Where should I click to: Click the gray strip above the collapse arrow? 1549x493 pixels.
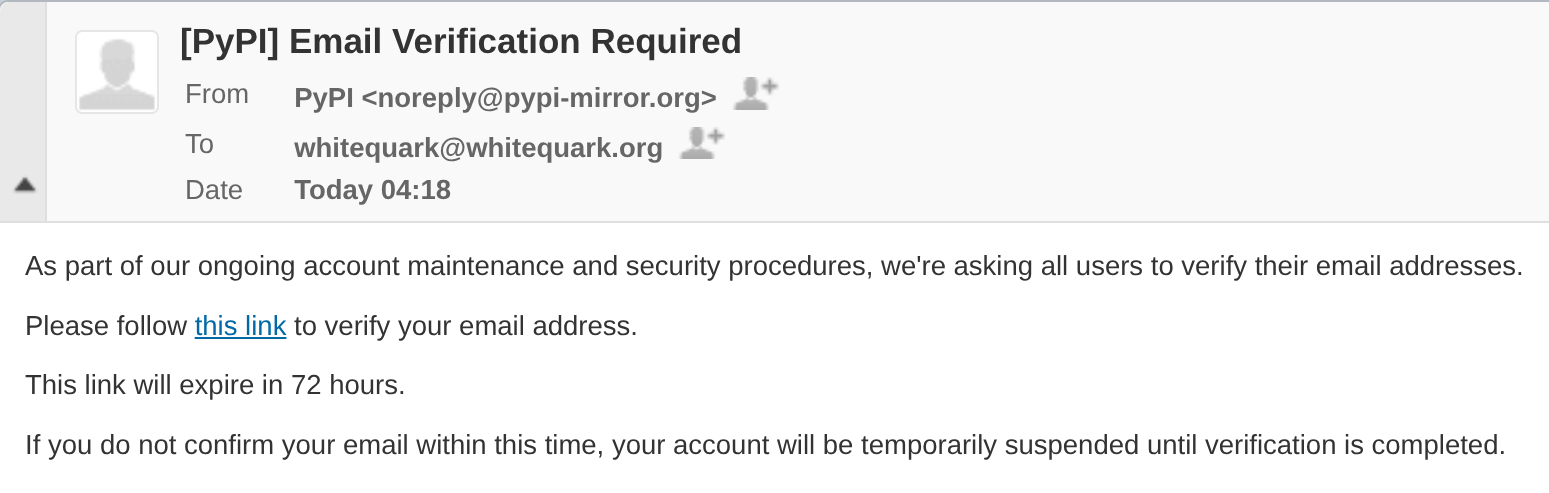click(x=23, y=90)
